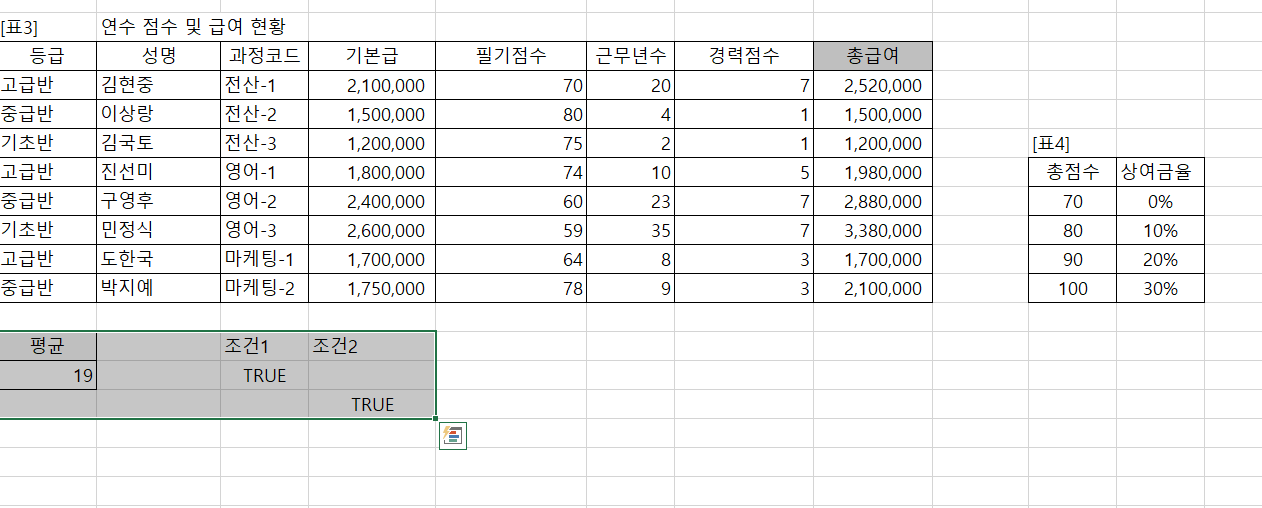Select the [표4] title cell
1262x508 pixels.
click(1051, 144)
